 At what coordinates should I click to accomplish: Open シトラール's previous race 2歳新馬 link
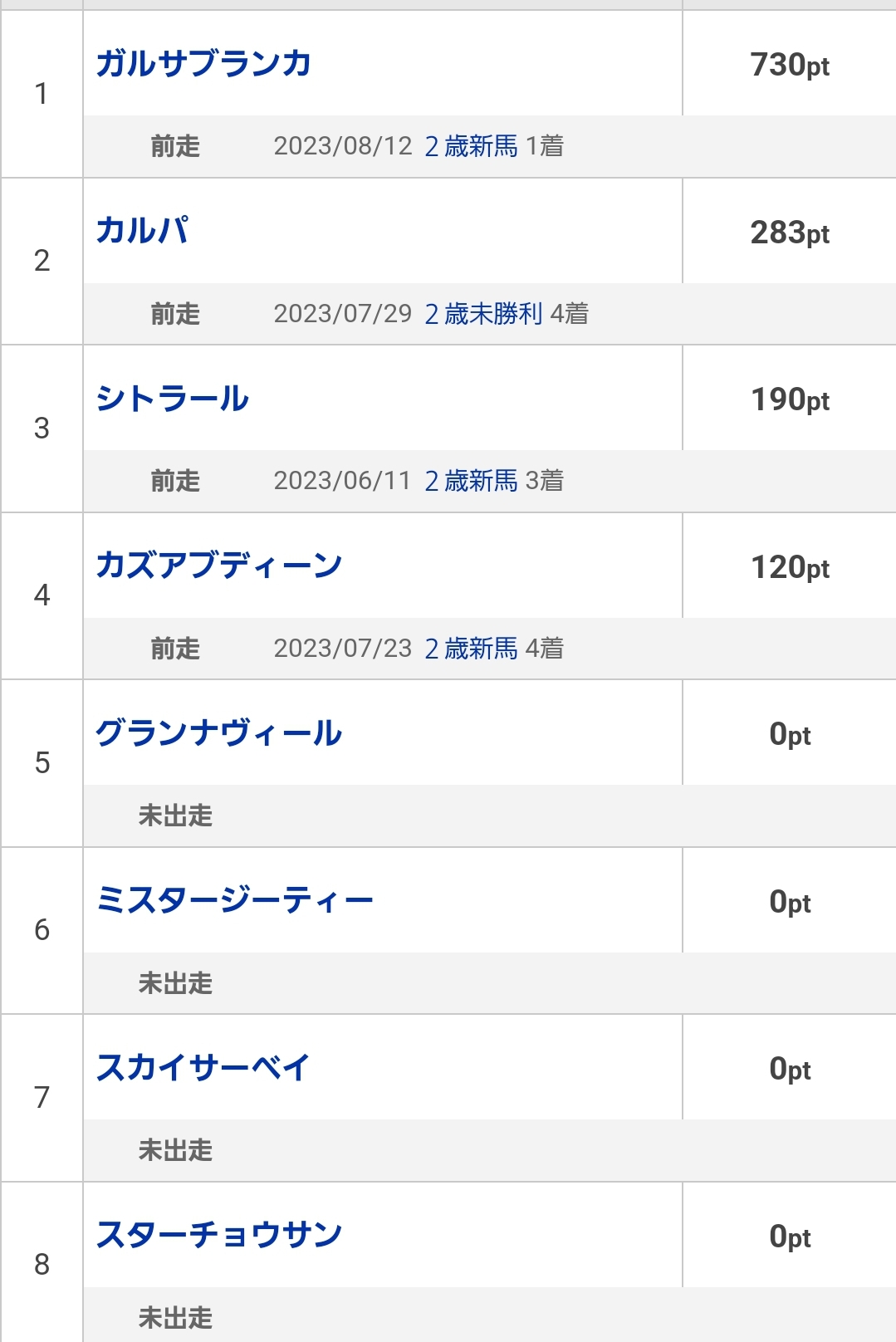point(471,481)
